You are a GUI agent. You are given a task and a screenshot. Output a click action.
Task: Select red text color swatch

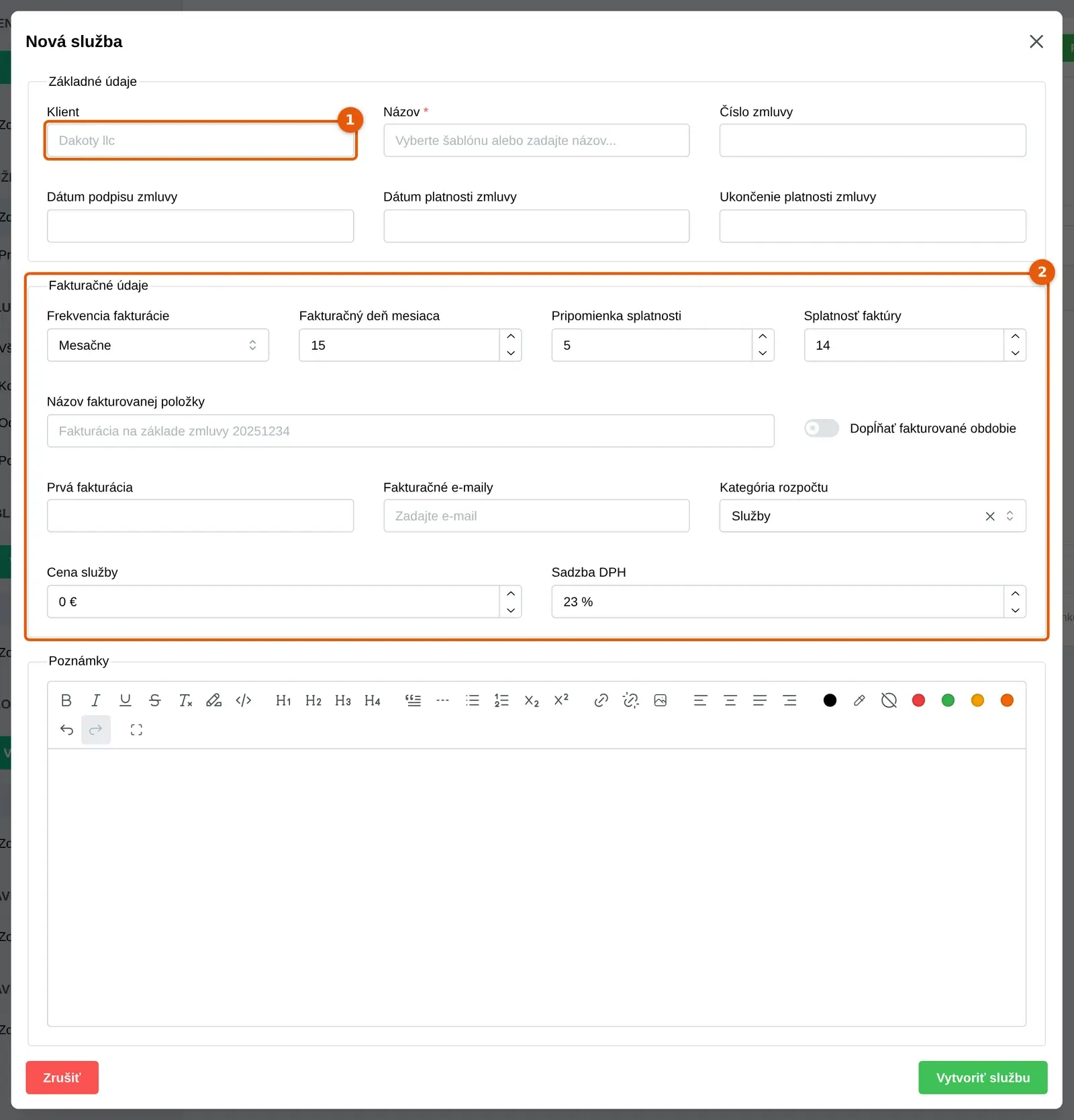pyautogui.click(x=918, y=700)
